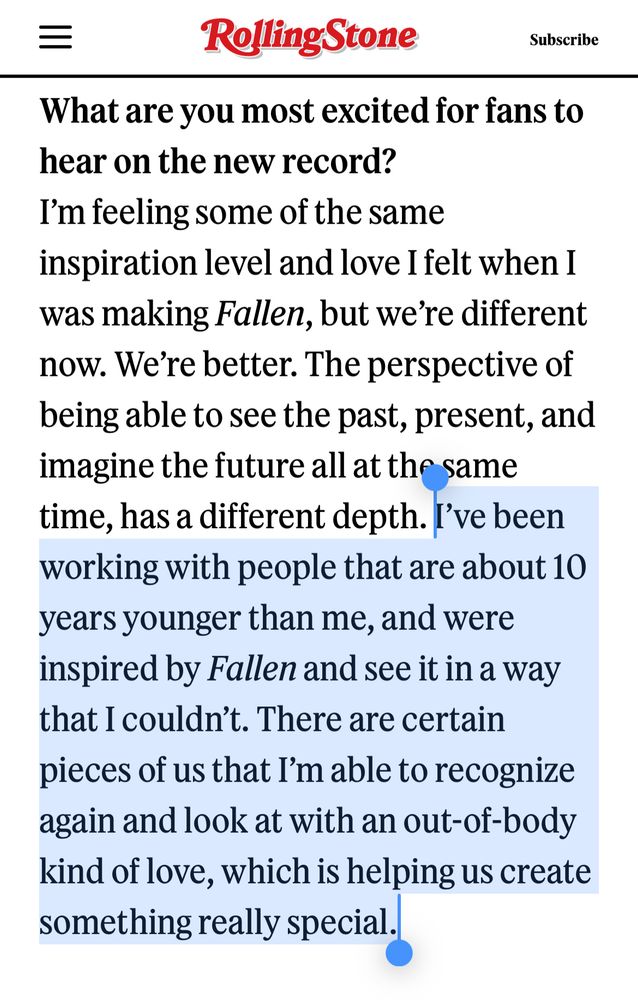
Task: Click the Rolling Stone logo
Action: pyautogui.click(x=309, y=37)
